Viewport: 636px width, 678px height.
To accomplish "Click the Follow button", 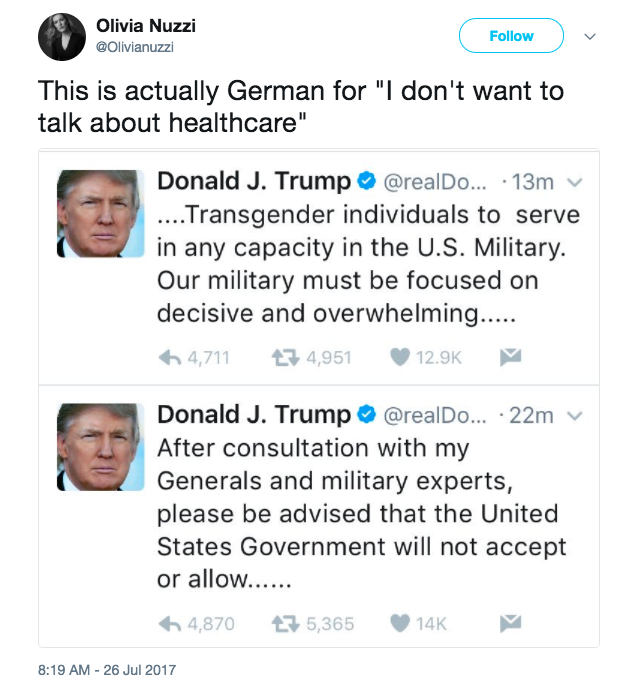I will click(511, 35).
